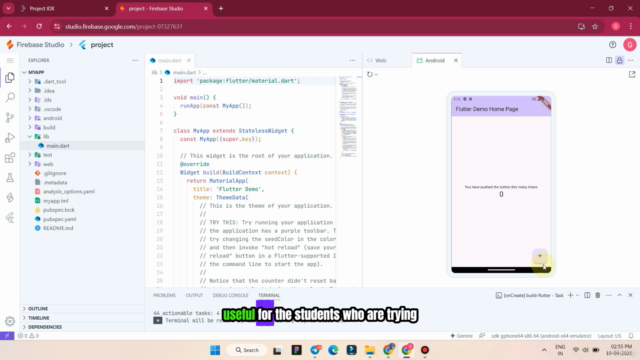Reload the Android preview
This screenshot has width=640, height=360.
click(x=369, y=74)
